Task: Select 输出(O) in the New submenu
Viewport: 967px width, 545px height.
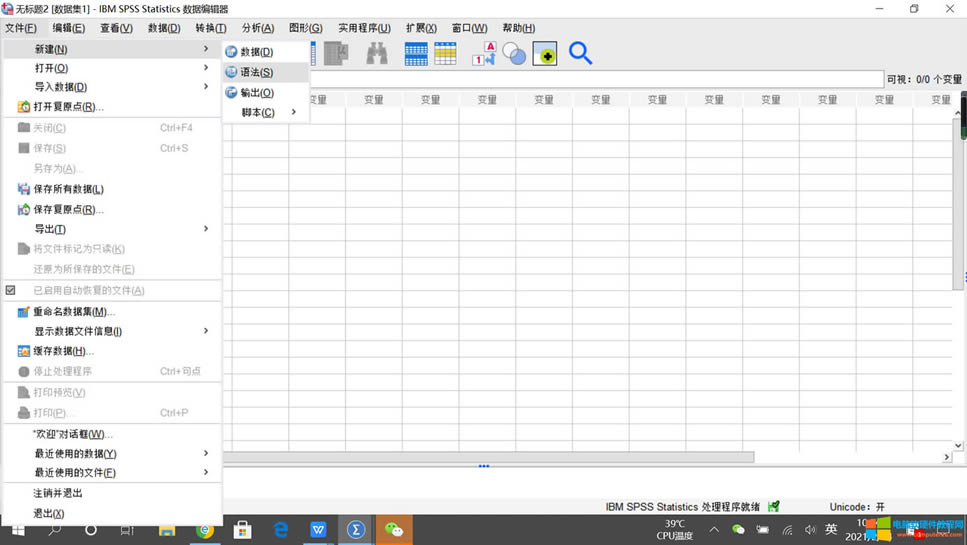Action: 257,92
